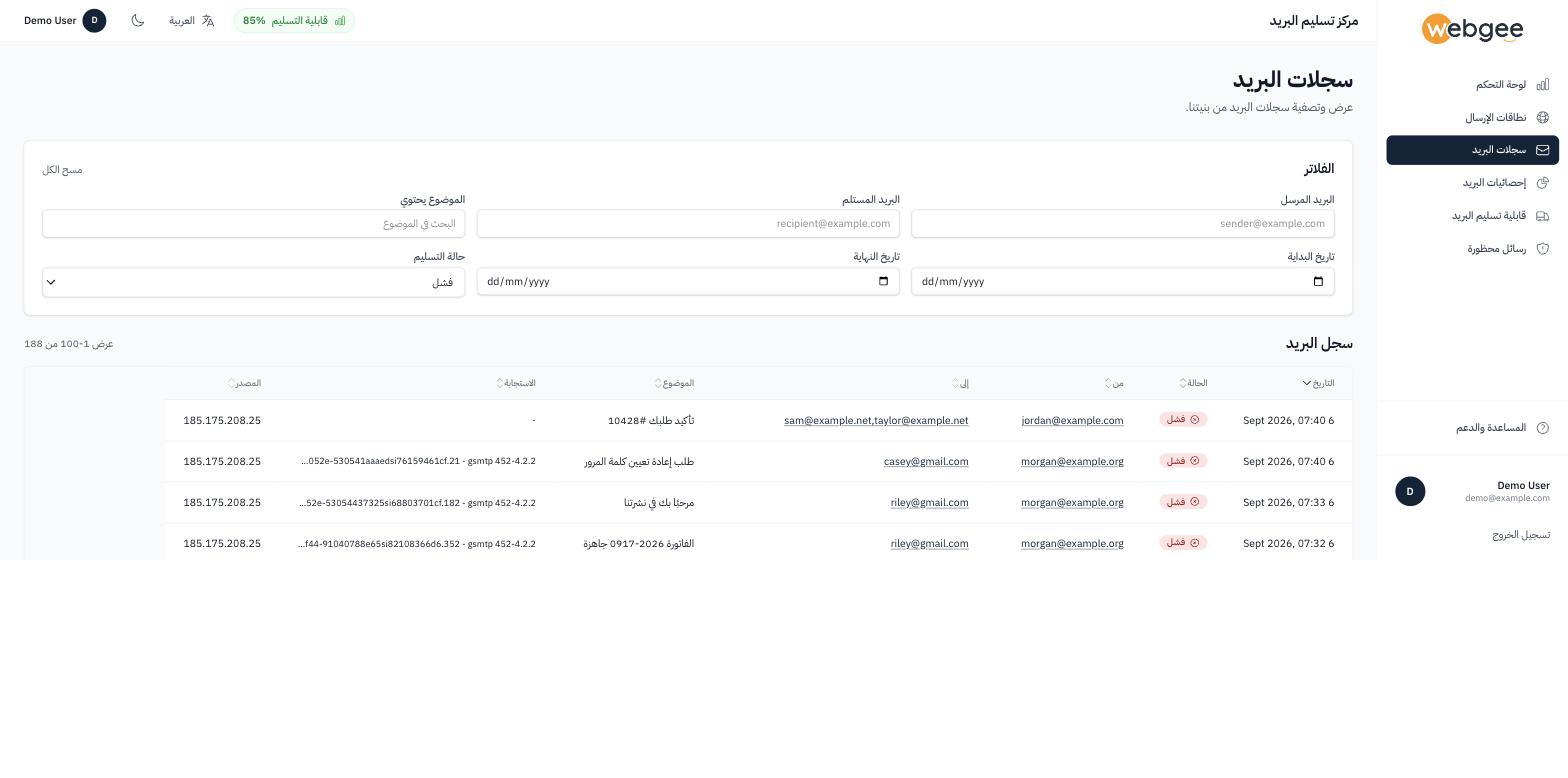Click the 85% deliverability badge
1568x778 pixels.
pos(294,21)
